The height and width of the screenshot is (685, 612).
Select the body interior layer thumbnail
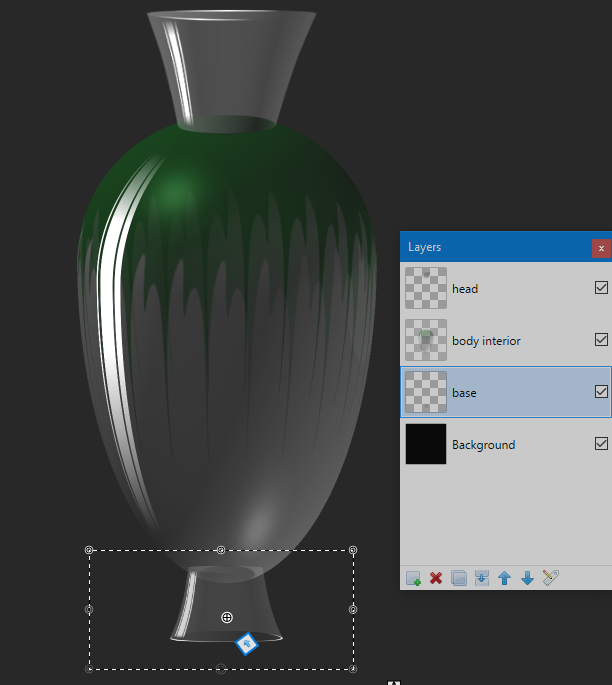click(x=426, y=340)
